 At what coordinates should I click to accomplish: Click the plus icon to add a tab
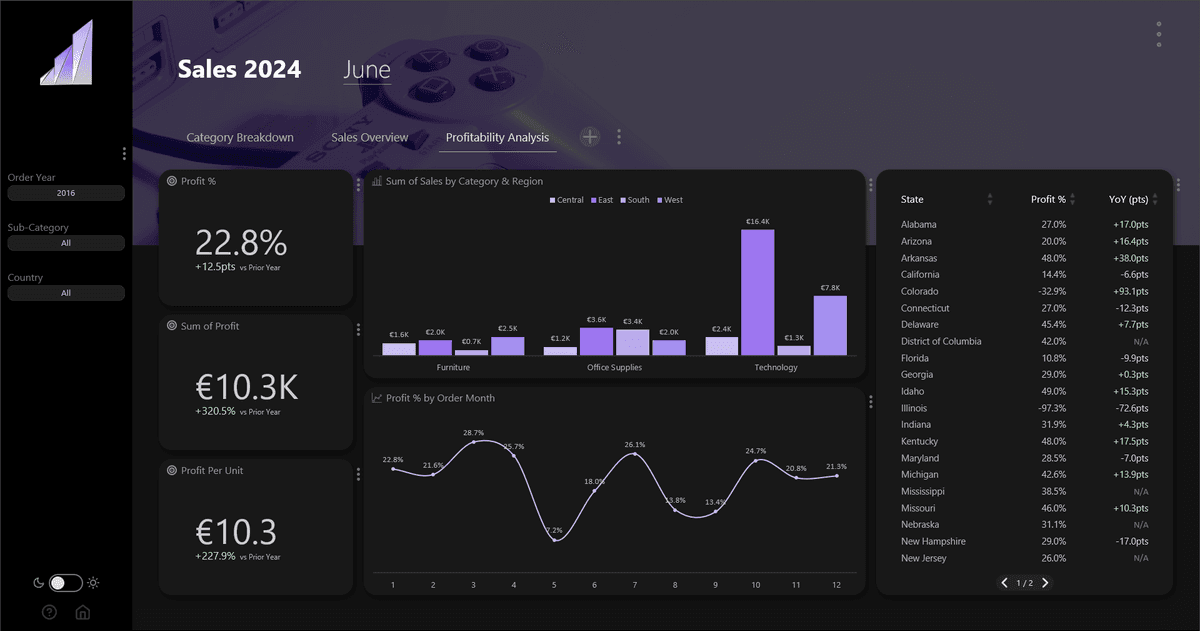click(x=590, y=137)
